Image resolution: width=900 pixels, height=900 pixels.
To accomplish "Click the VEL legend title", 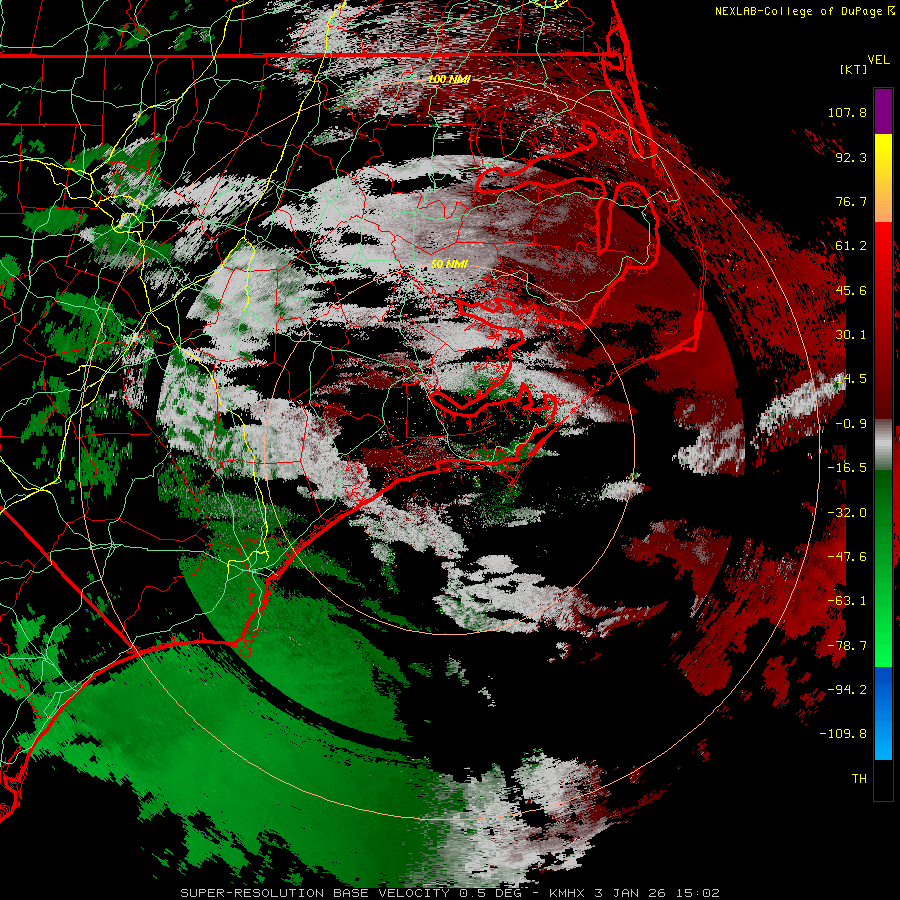I will 879,60.
